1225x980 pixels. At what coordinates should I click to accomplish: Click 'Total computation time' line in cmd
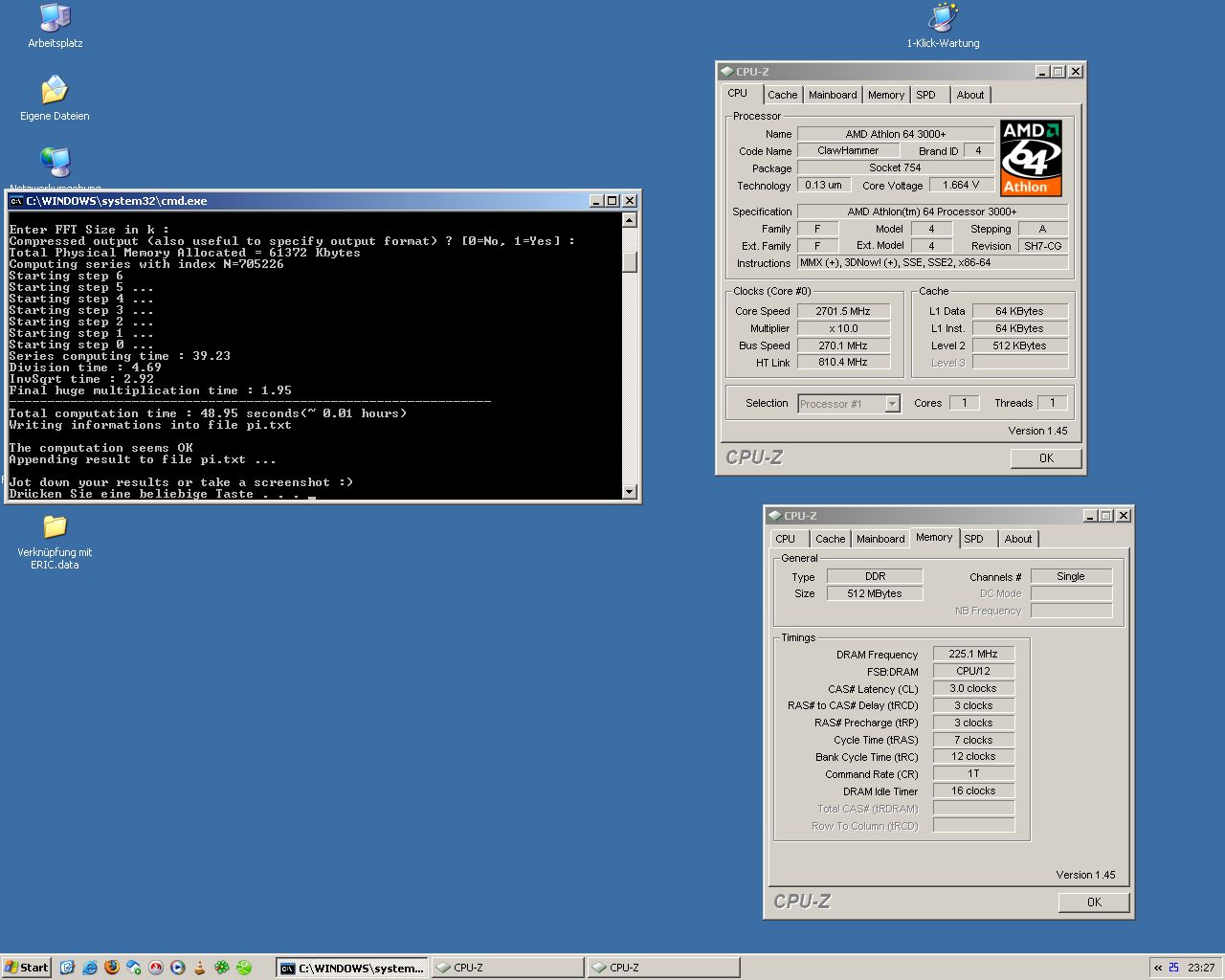coord(208,413)
